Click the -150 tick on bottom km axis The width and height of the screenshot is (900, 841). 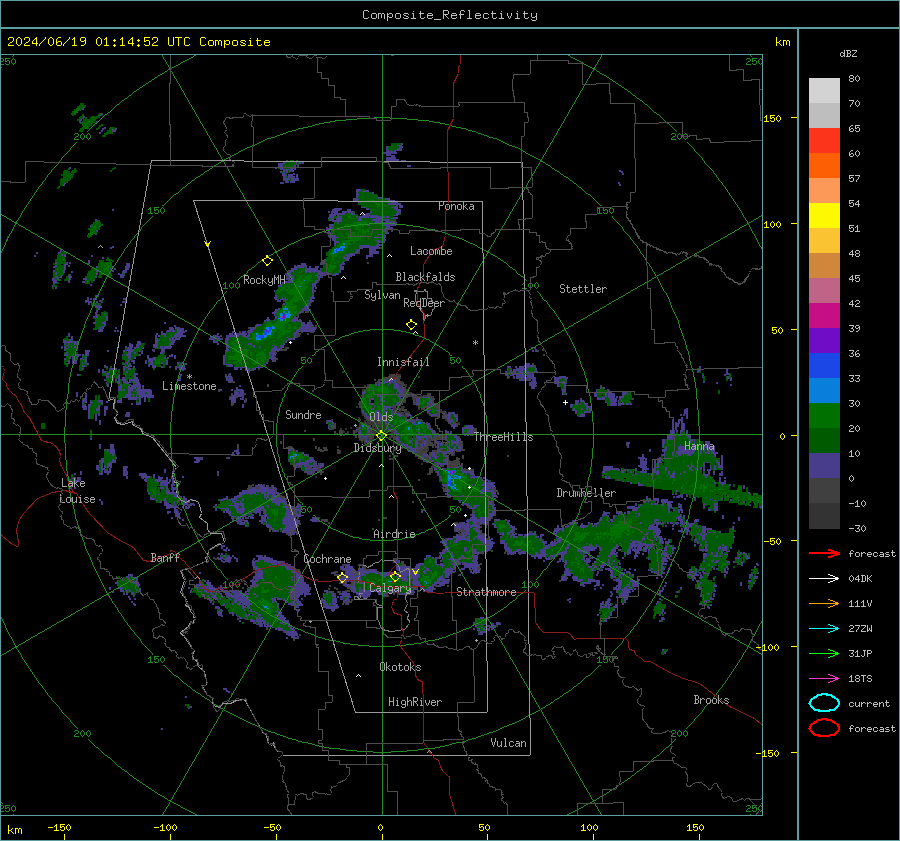[x=59, y=827]
